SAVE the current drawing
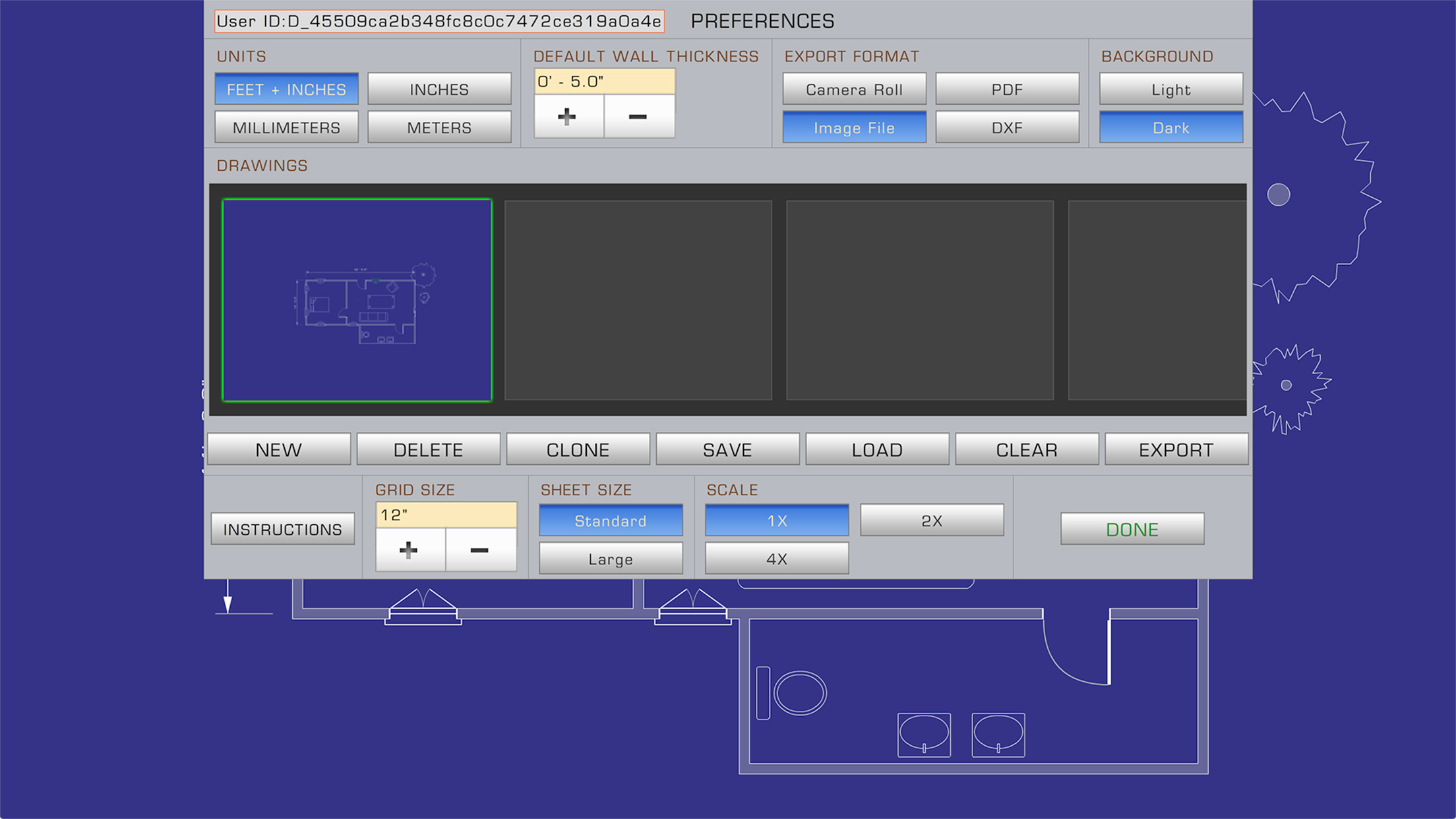 tap(728, 449)
